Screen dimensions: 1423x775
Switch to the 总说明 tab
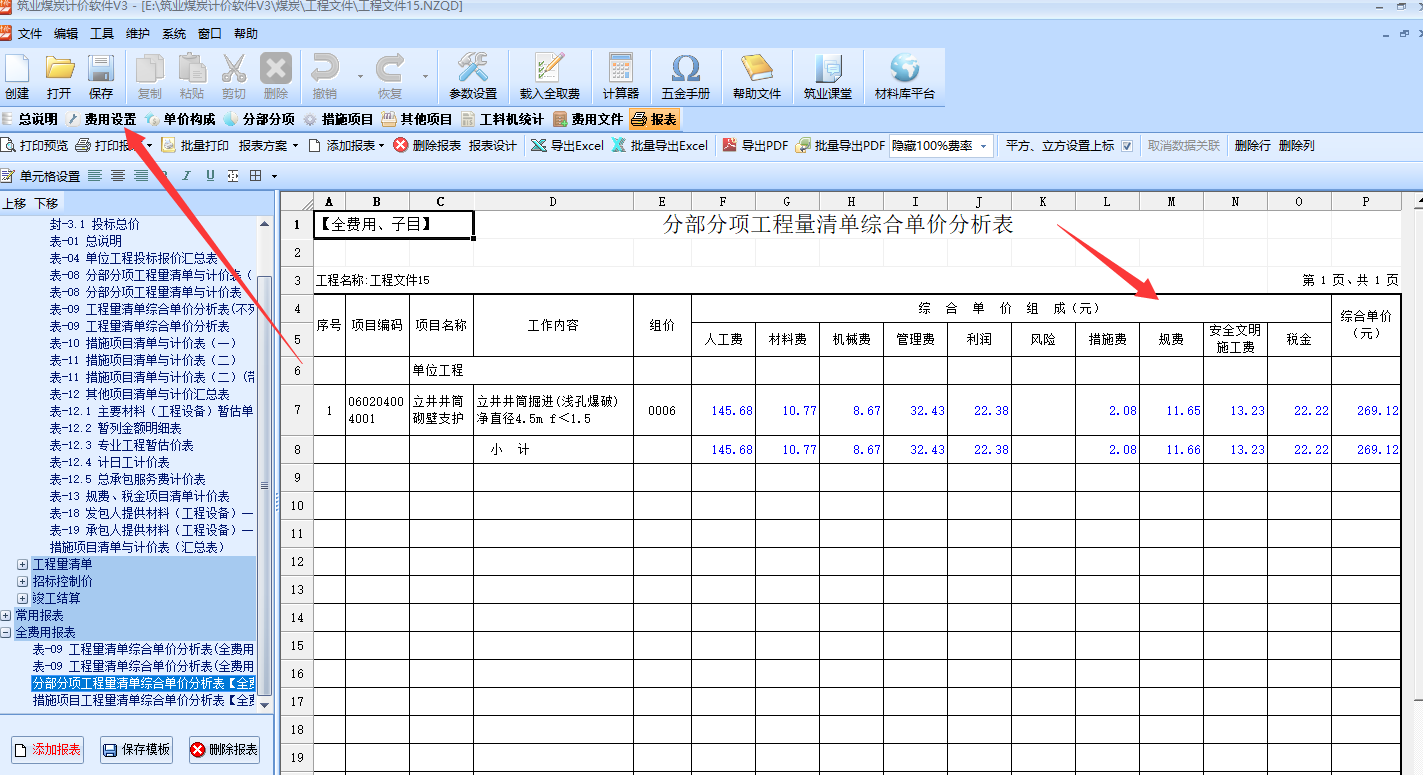point(30,120)
